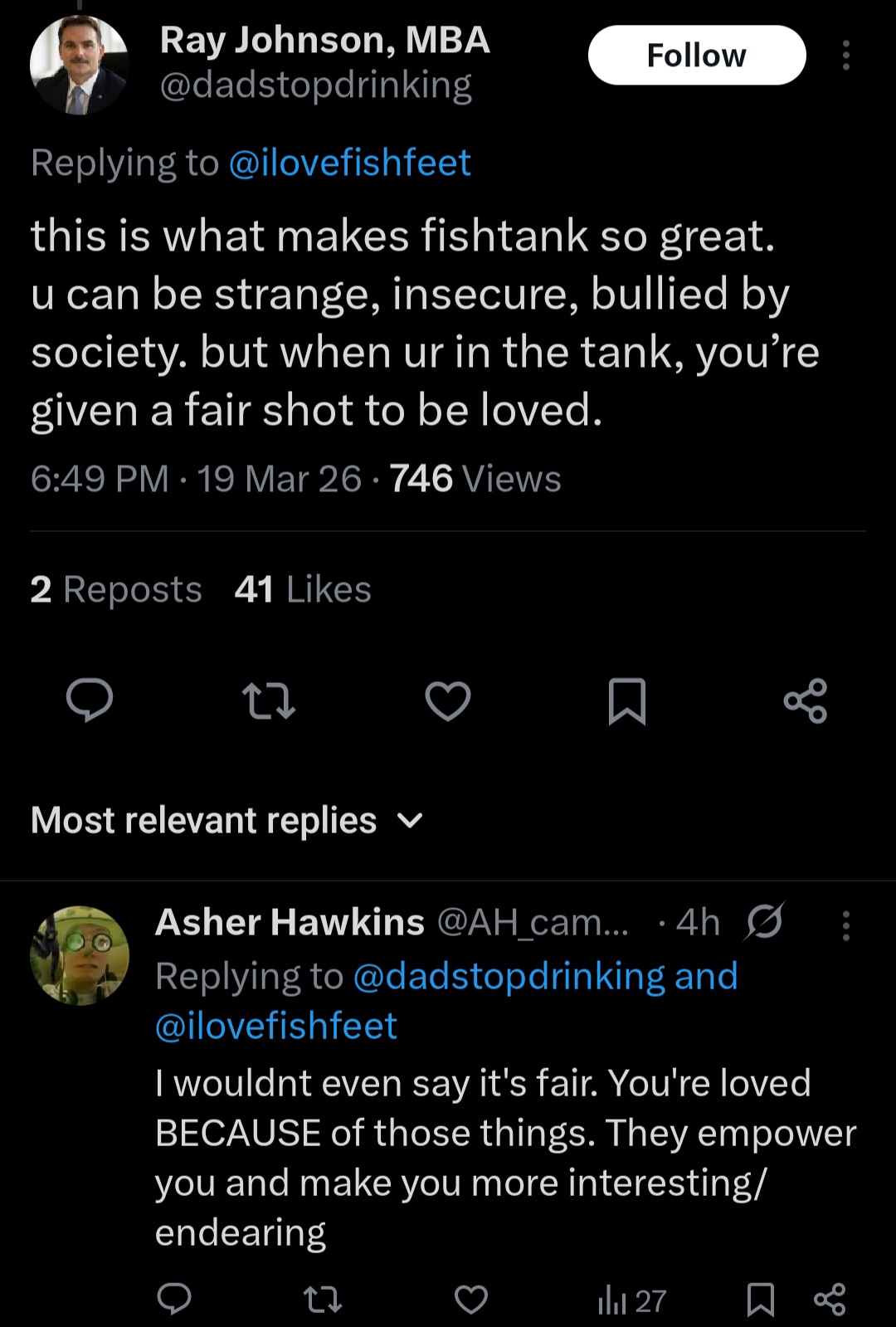The image size is (896, 1327).
Task: Repost Asher Hawkins' reply
Action: [323, 1300]
